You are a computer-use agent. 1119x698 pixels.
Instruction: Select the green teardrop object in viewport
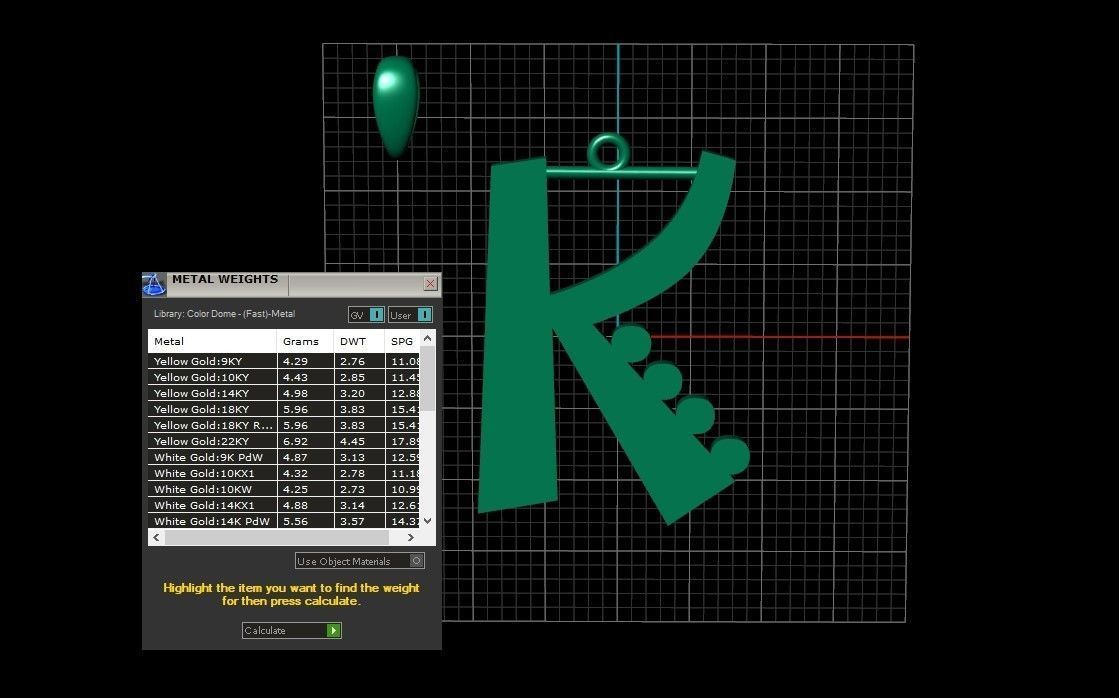[395, 105]
